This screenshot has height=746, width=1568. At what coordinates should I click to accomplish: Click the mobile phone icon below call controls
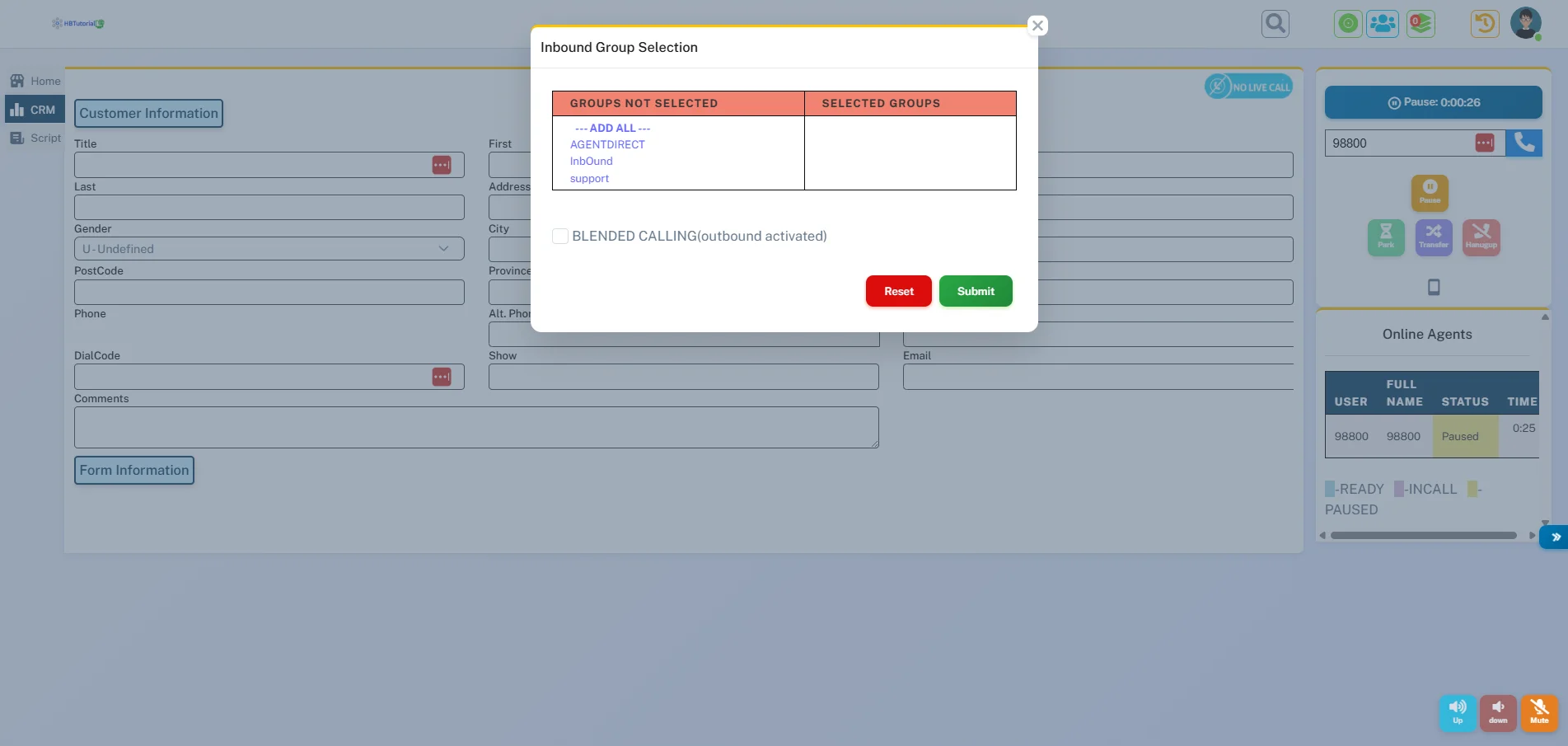point(1434,287)
